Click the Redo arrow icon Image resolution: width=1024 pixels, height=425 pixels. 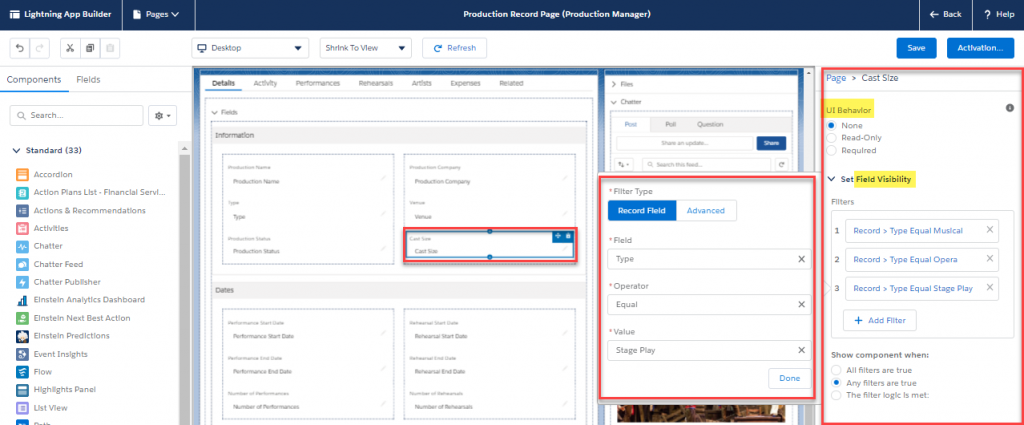point(39,48)
